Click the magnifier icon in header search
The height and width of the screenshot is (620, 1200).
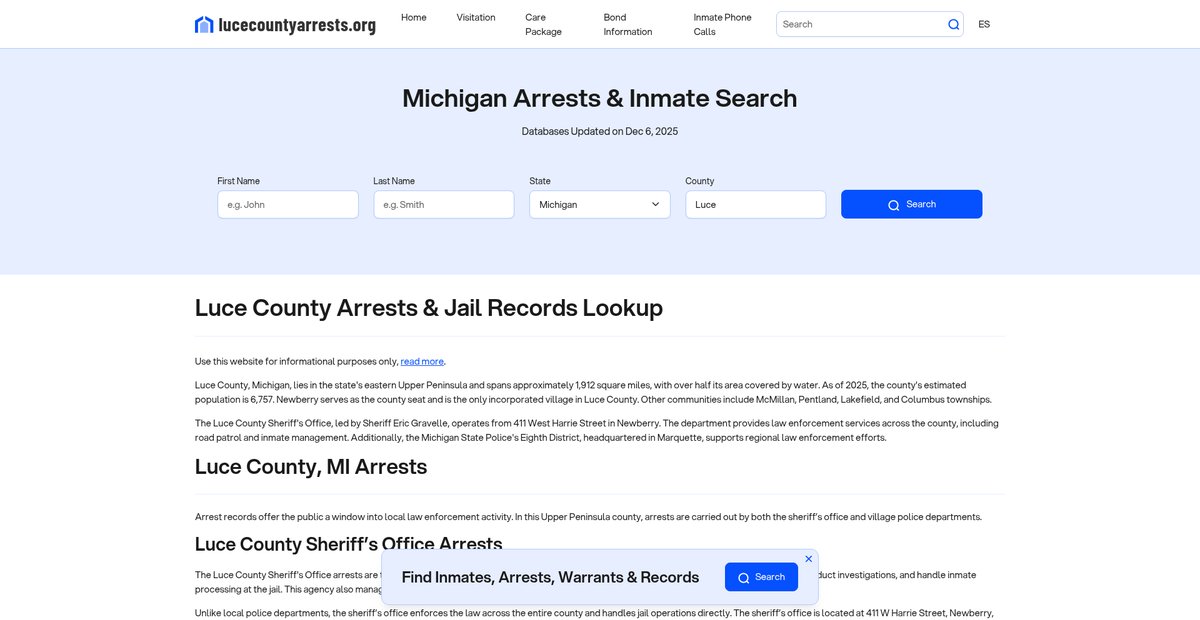953,24
